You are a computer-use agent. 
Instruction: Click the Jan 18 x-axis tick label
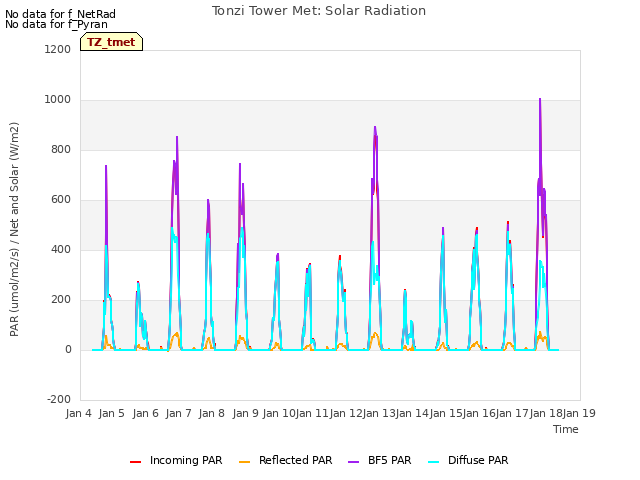[546, 413]
